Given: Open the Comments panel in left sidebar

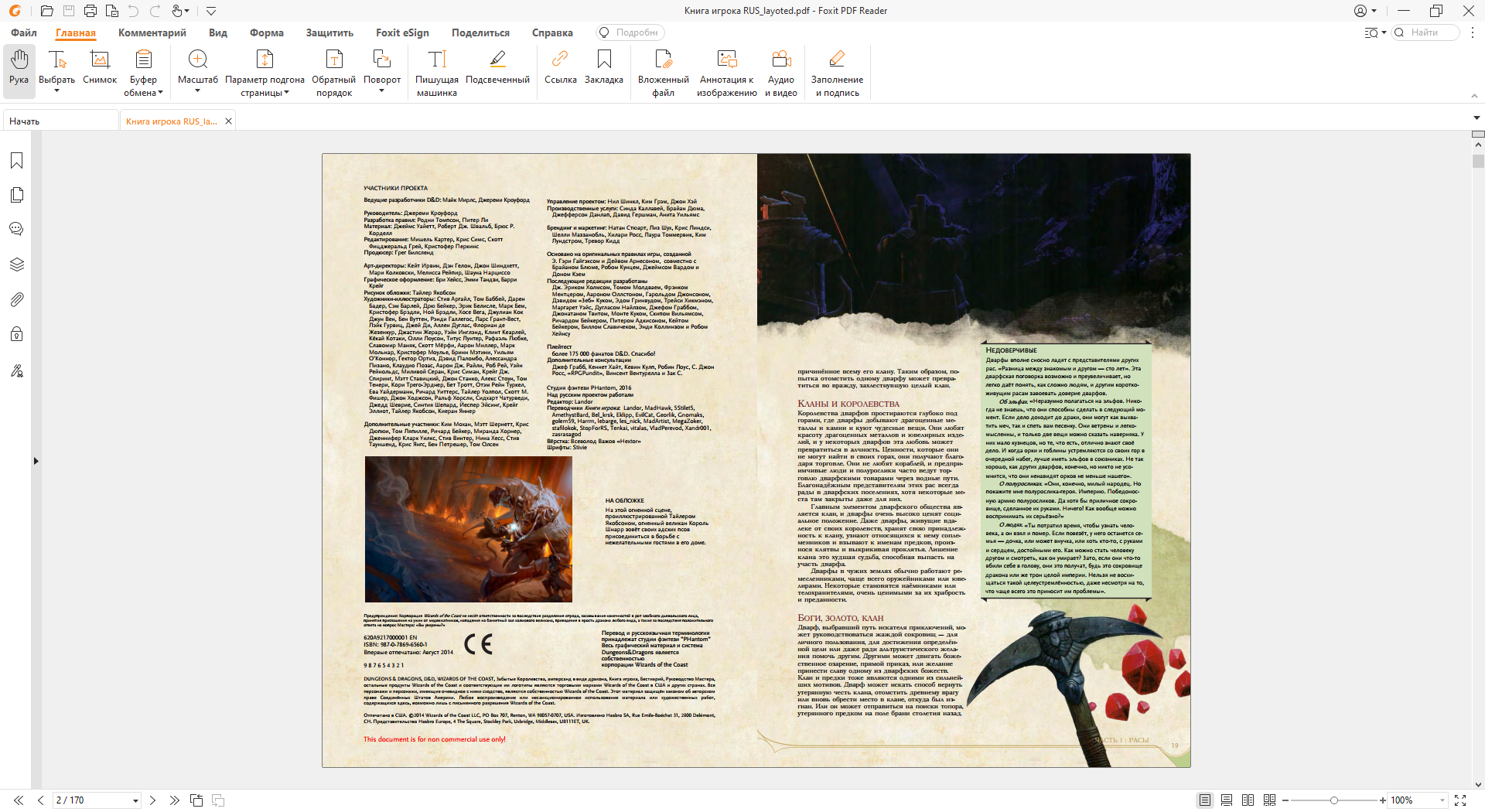Looking at the screenshot, I should (17, 229).
